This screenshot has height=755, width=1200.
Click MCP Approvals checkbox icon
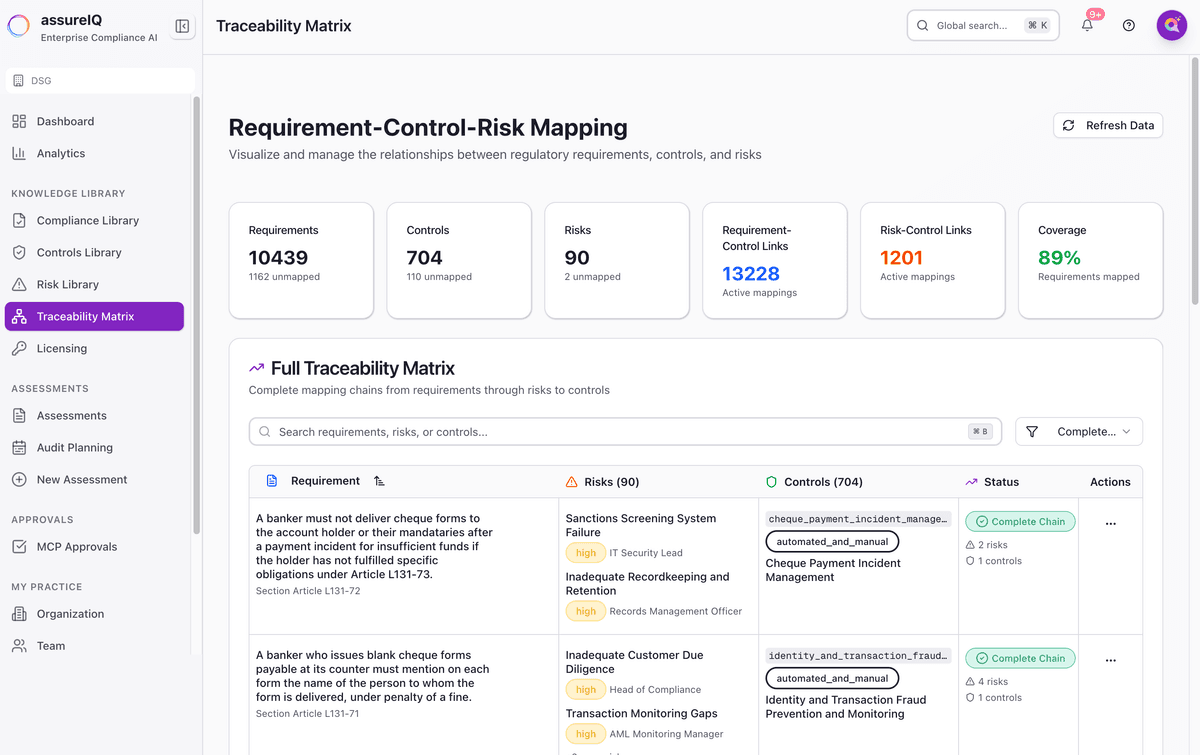pyautogui.click(x=19, y=546)
